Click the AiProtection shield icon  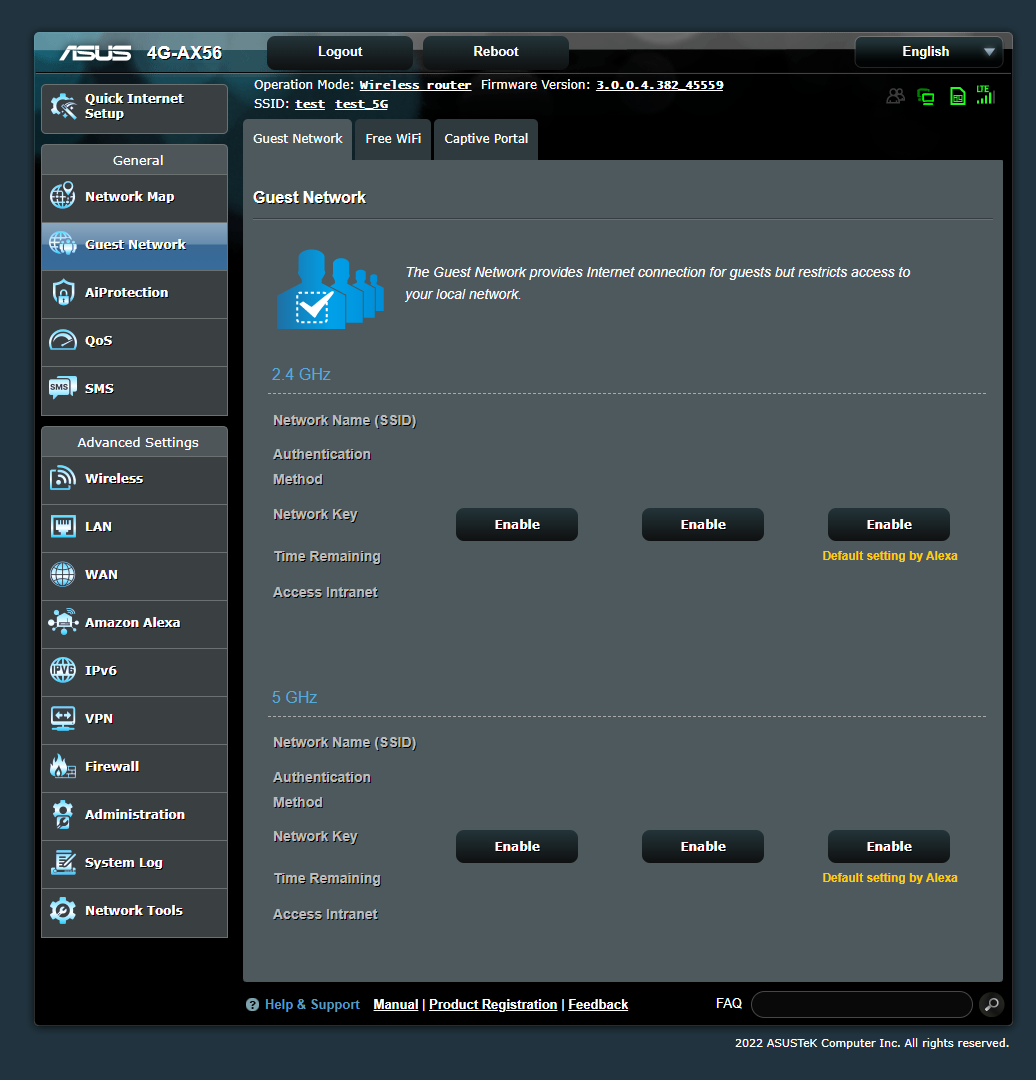coord(63,292)
